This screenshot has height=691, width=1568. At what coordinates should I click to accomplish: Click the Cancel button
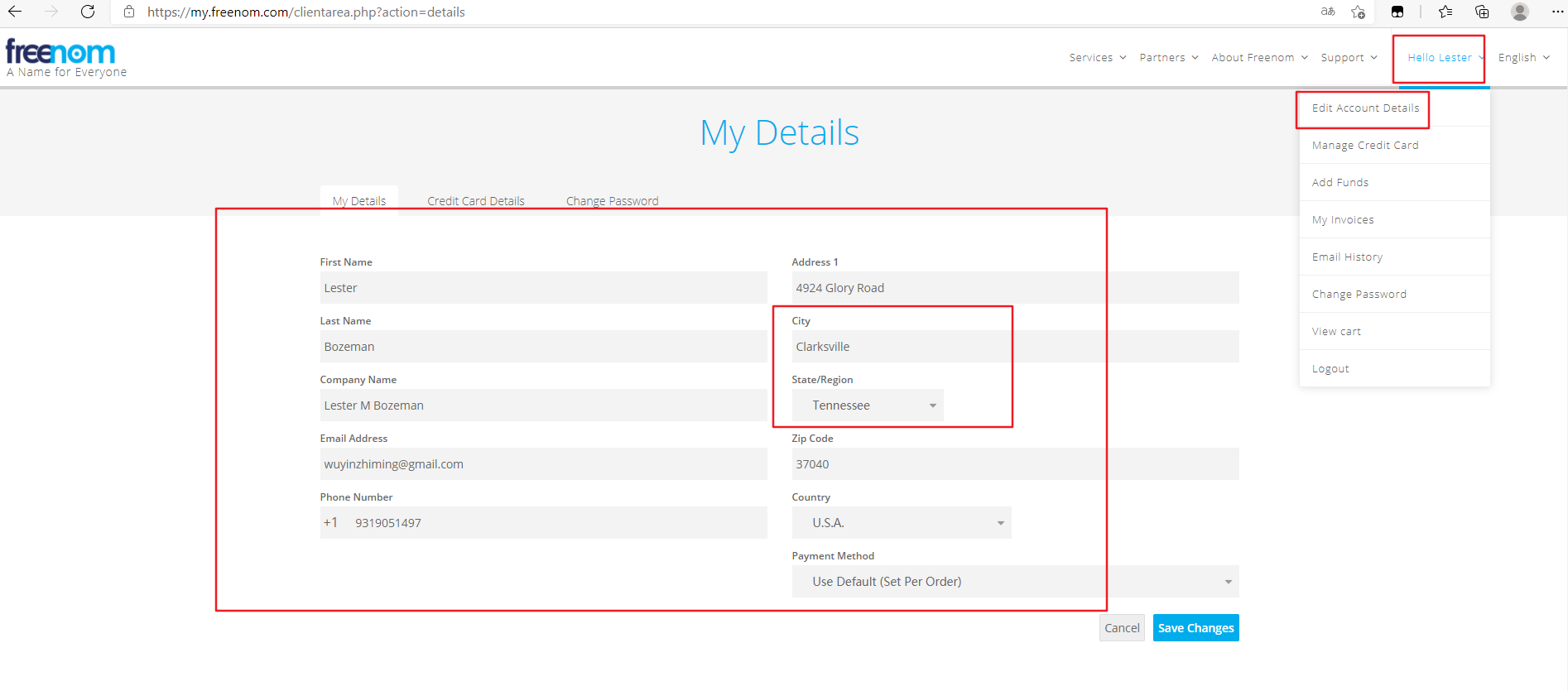(x=1122, y=628)
